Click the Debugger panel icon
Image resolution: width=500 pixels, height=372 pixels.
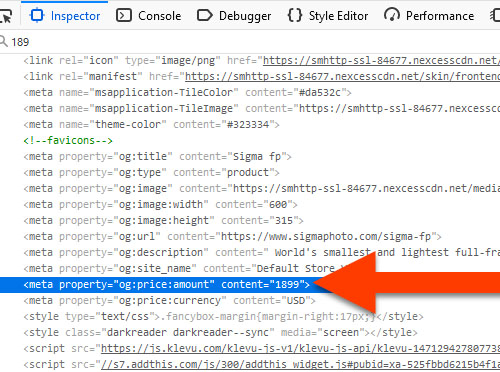click(x=204, y=16)
